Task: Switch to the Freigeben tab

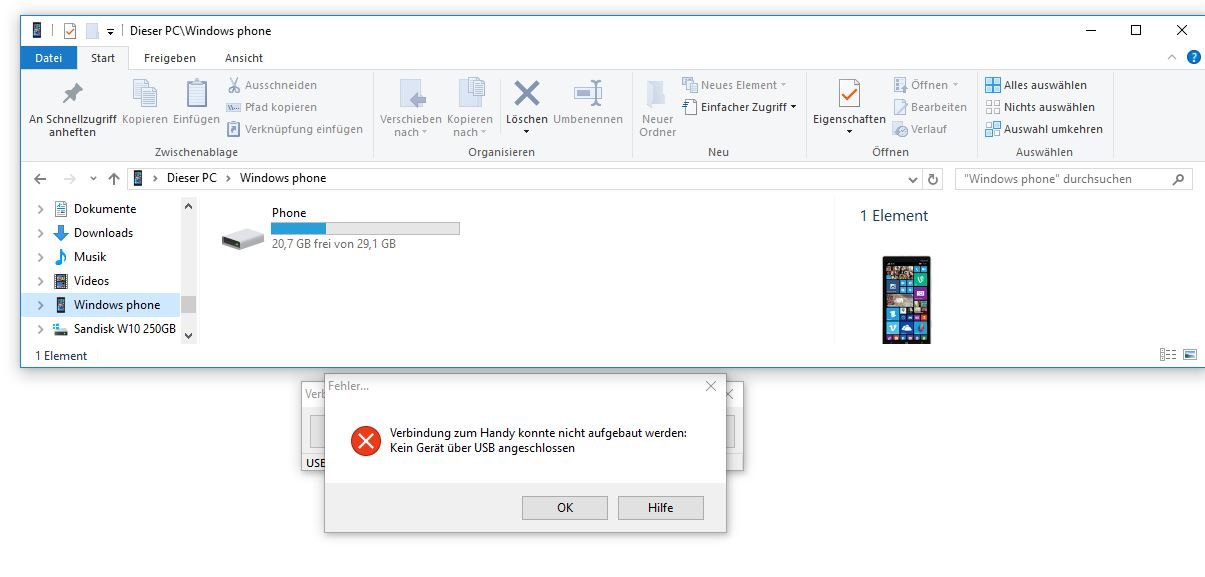Action: tap(170, 58)
